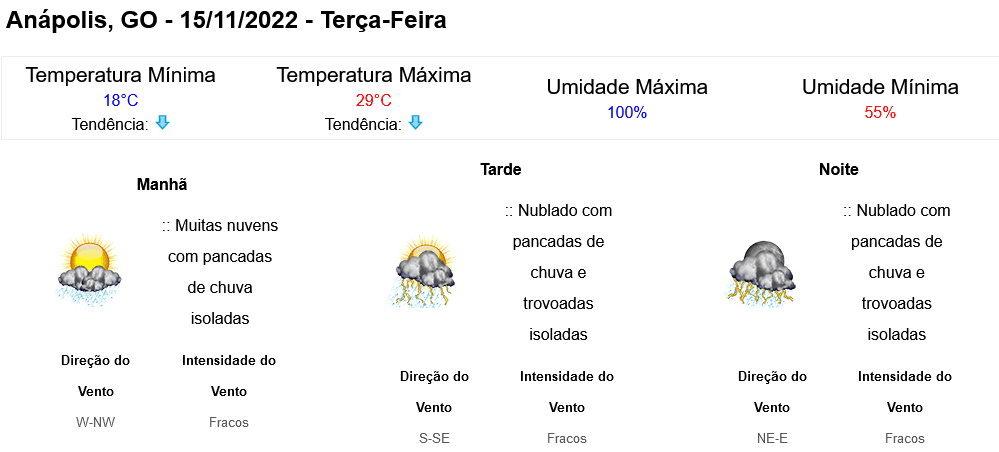Image resolution: width=999 pixels, height=452 pixels.
Task: Click the 29°C maximum temperature value
Action: 373,101
